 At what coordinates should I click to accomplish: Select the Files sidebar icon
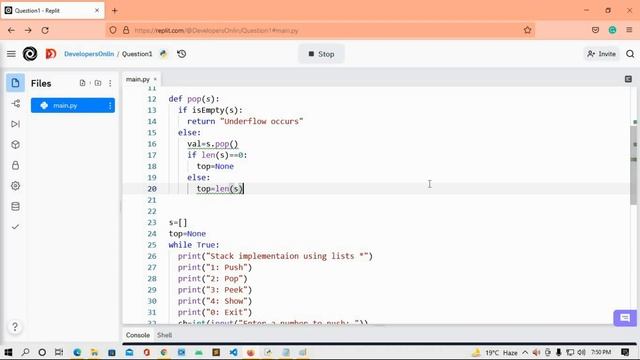16,83
